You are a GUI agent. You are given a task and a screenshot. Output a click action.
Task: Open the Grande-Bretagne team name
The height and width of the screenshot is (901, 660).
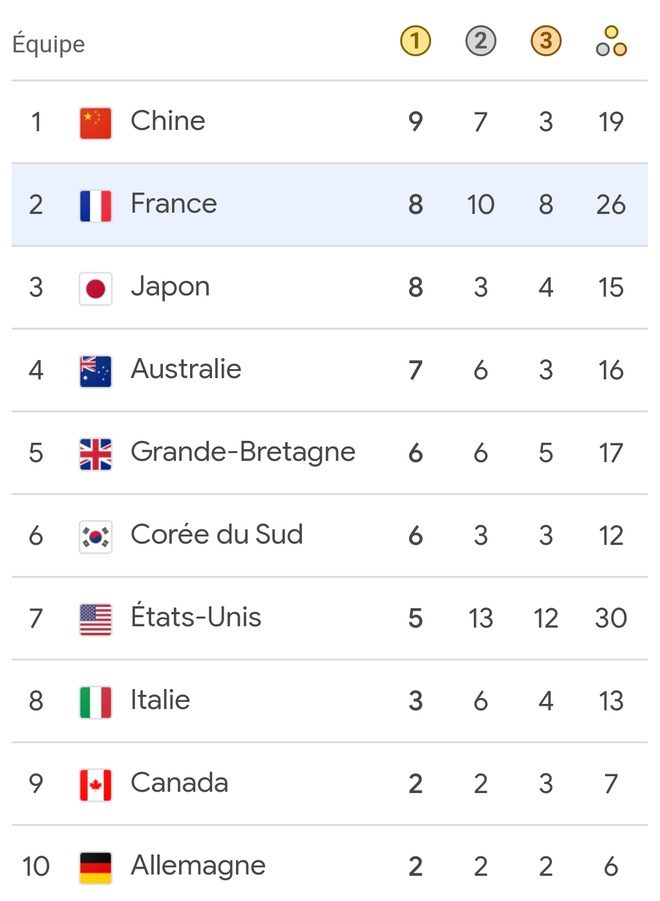[x=243, y=453]
